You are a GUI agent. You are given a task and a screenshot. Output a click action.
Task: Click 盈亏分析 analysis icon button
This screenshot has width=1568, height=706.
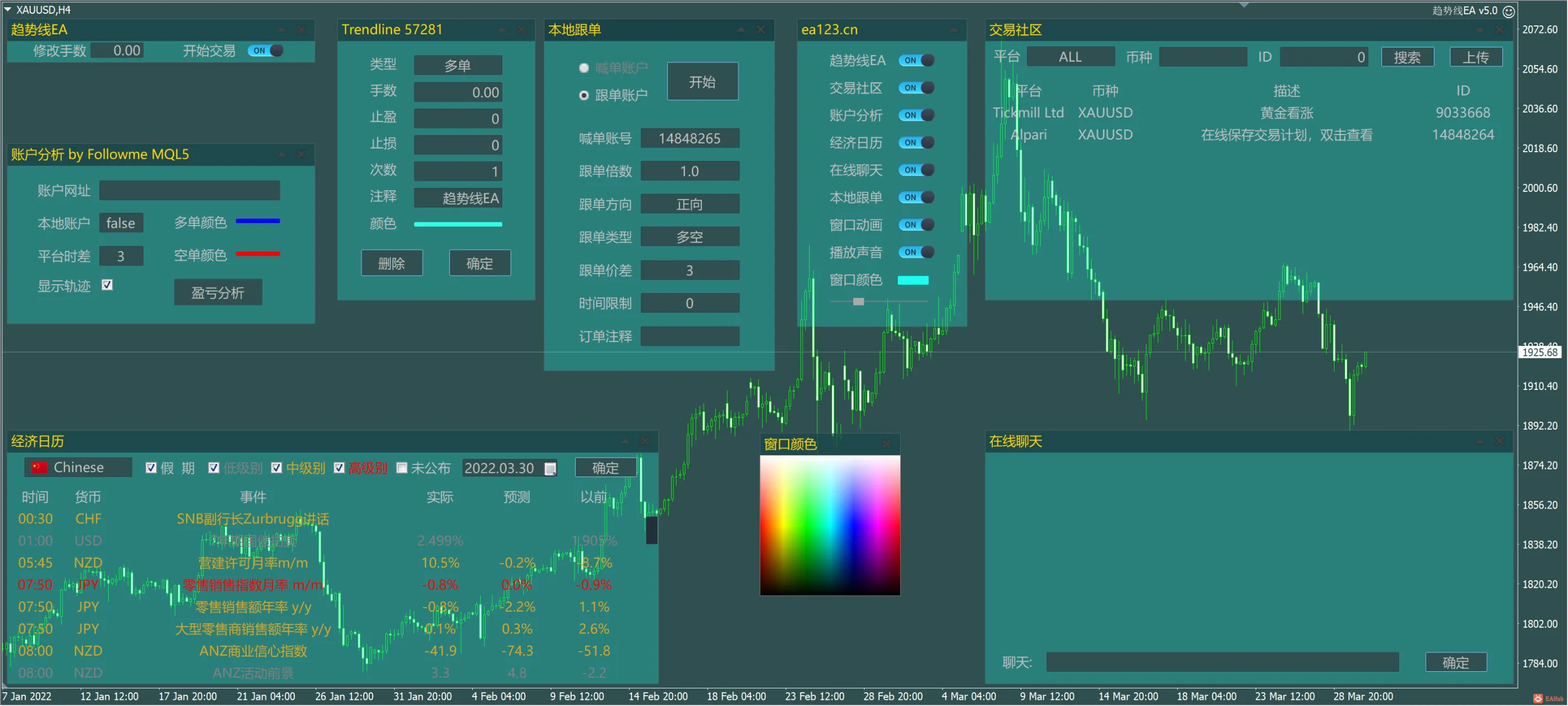coord(216,292)
